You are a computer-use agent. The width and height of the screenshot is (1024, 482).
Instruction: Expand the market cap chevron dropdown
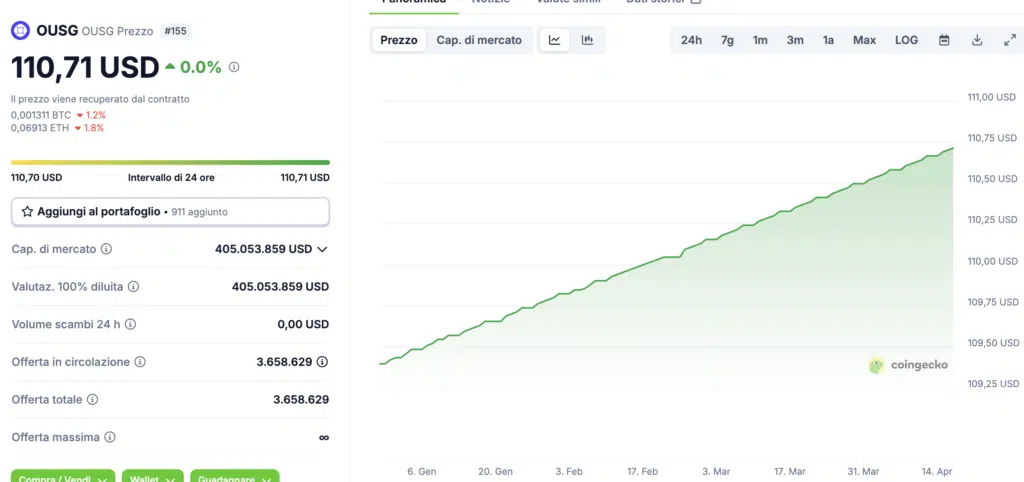pyautogui.click(x=322, y=249)
